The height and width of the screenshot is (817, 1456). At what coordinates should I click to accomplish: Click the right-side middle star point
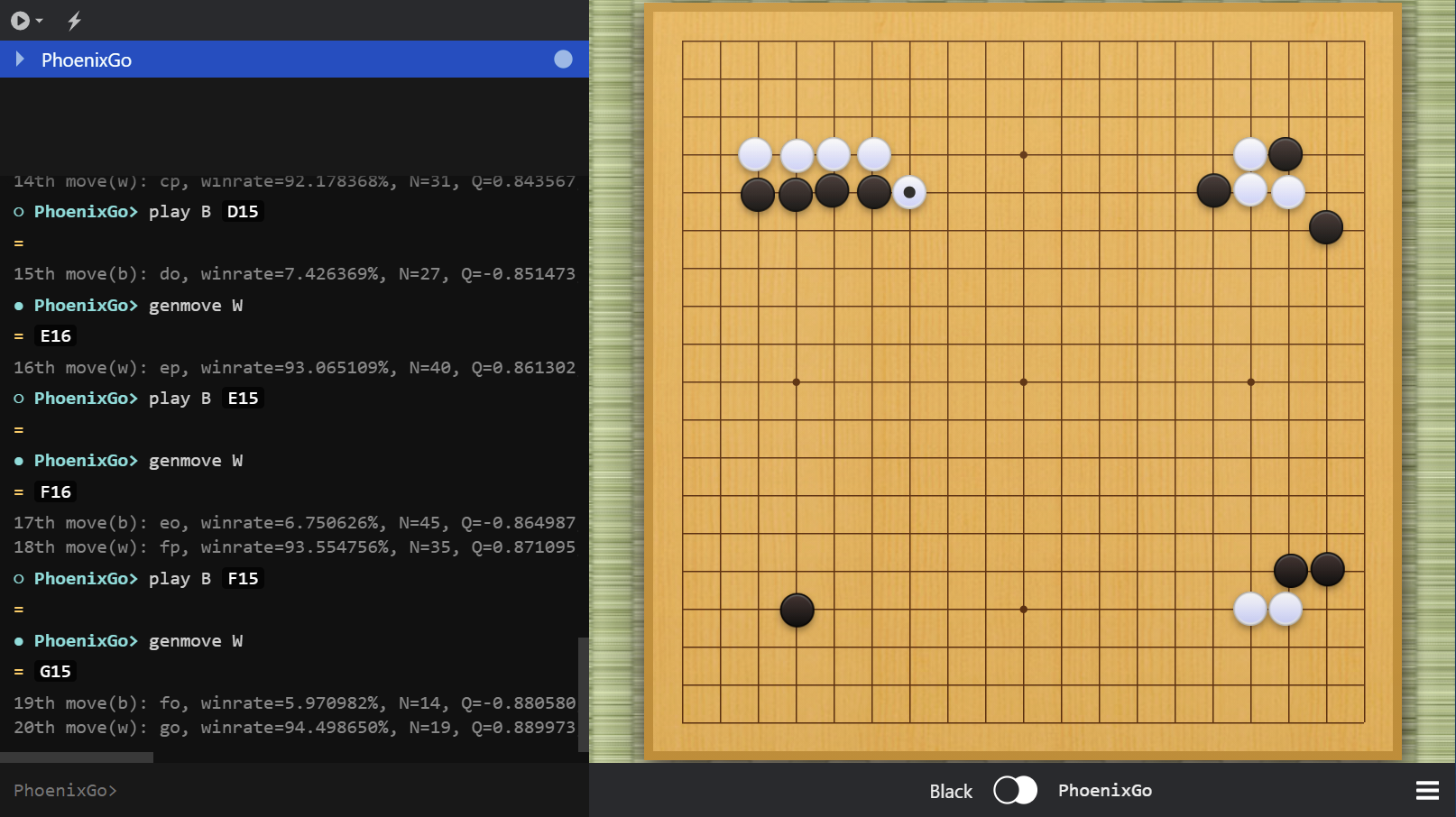[1250, 382]
